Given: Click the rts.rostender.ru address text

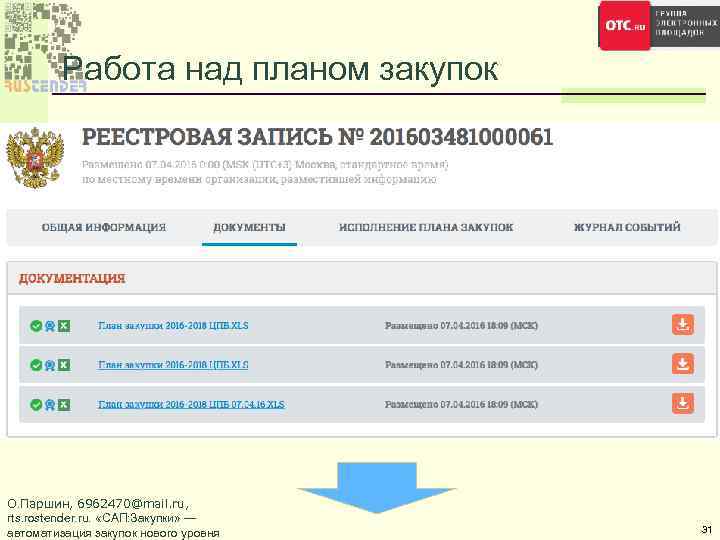Looking at the screenshot, I should point(49,518).
